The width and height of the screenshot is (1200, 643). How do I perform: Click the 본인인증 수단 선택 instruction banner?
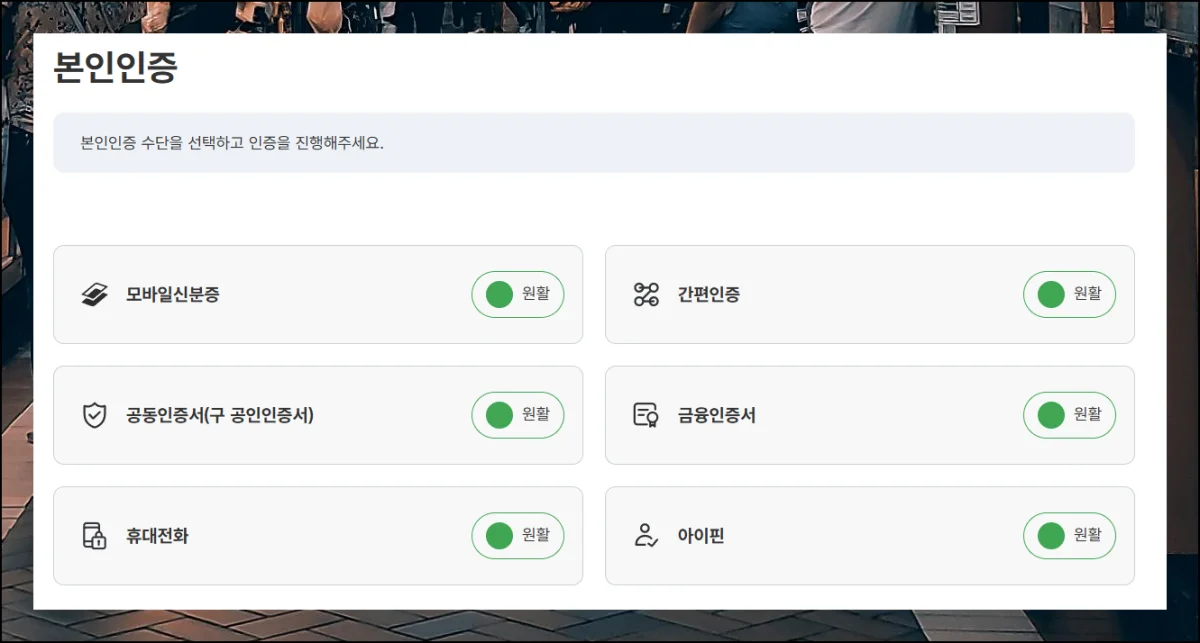pos(594,143)
